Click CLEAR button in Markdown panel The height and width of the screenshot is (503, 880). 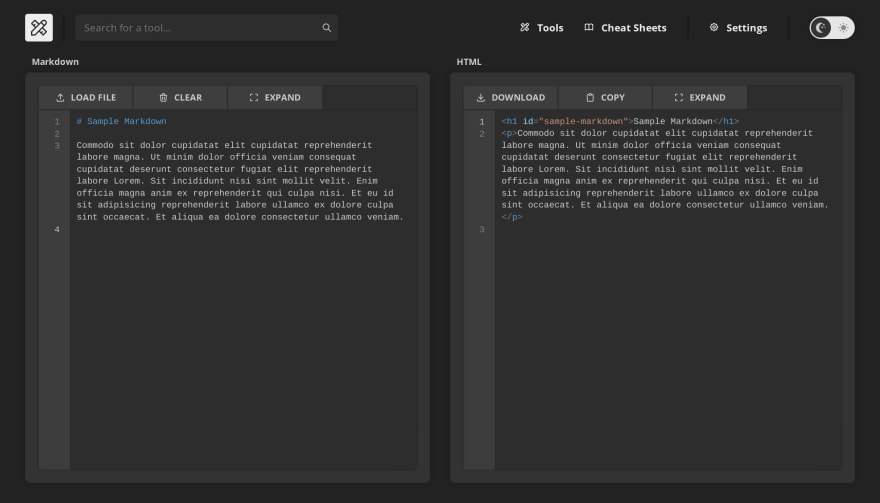180,98
